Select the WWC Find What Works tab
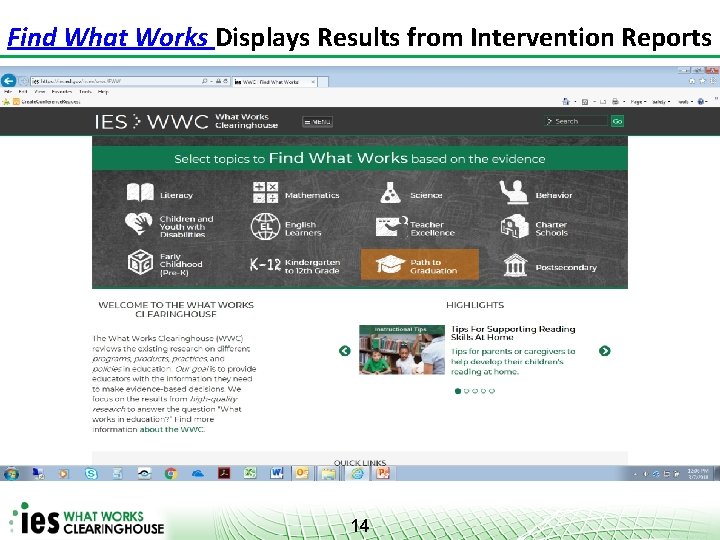Image resolution: width=720 pixels, height=540 pixels. 275,82
